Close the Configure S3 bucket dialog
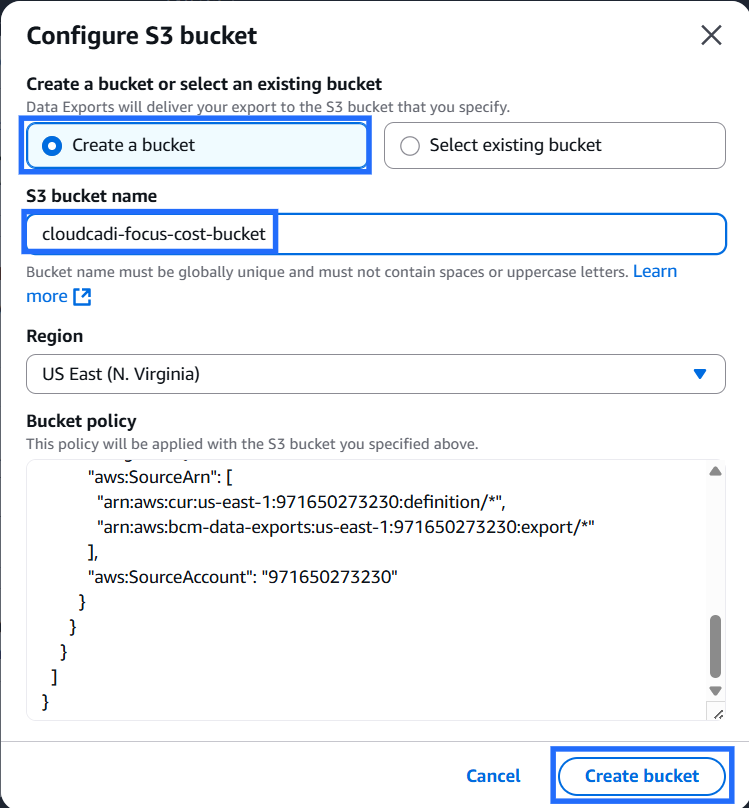 [x=711, y=36]
